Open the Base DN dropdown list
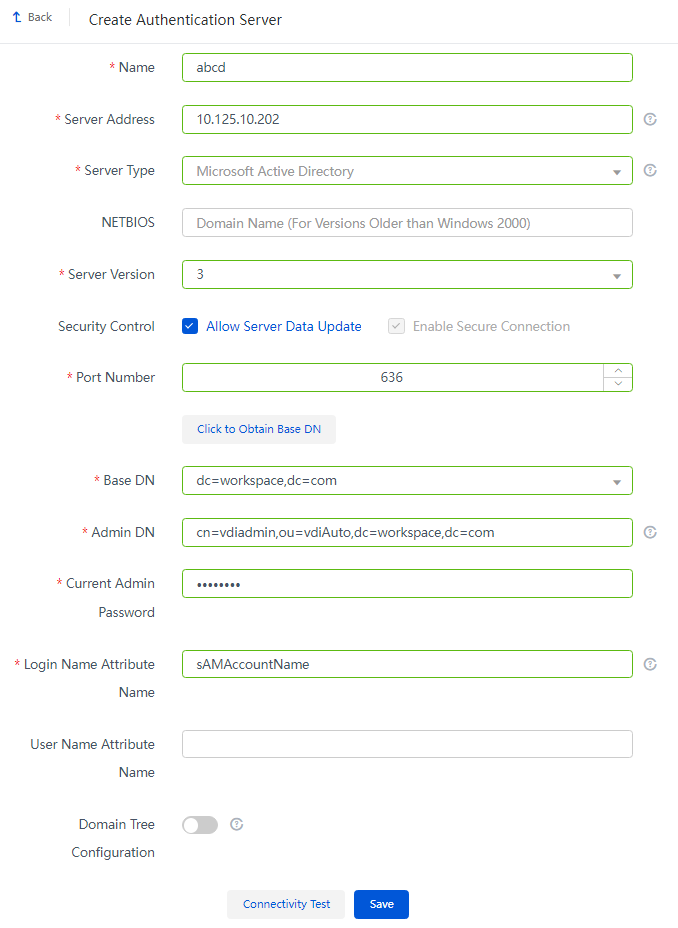The width and height of the screenshot is (678, 928). point(407,481)
